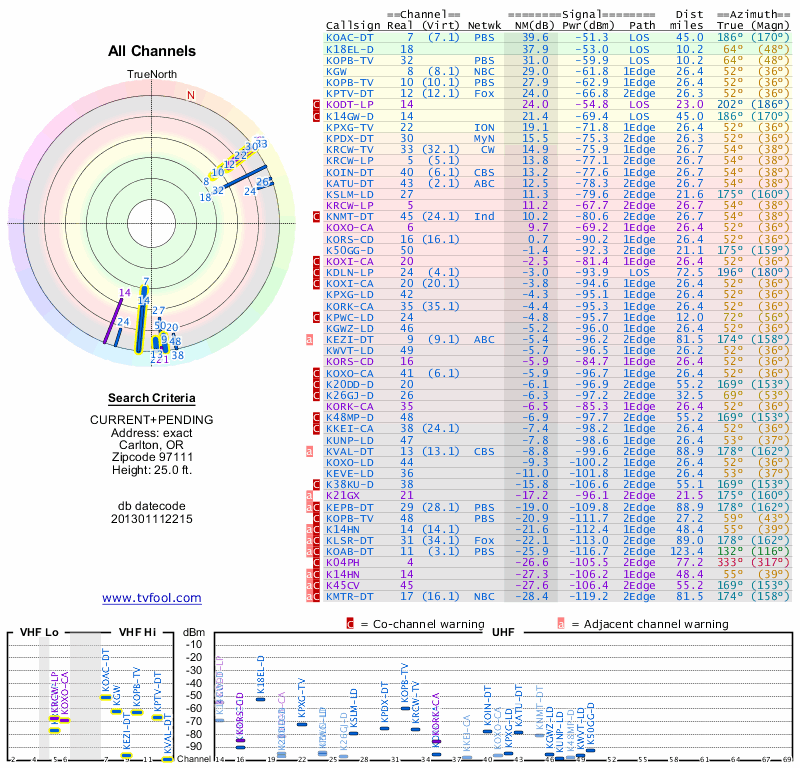Click co-channel warning icon beside K38KU-D
This screenshot has height=768, width=800.
(x=316, y=484)
